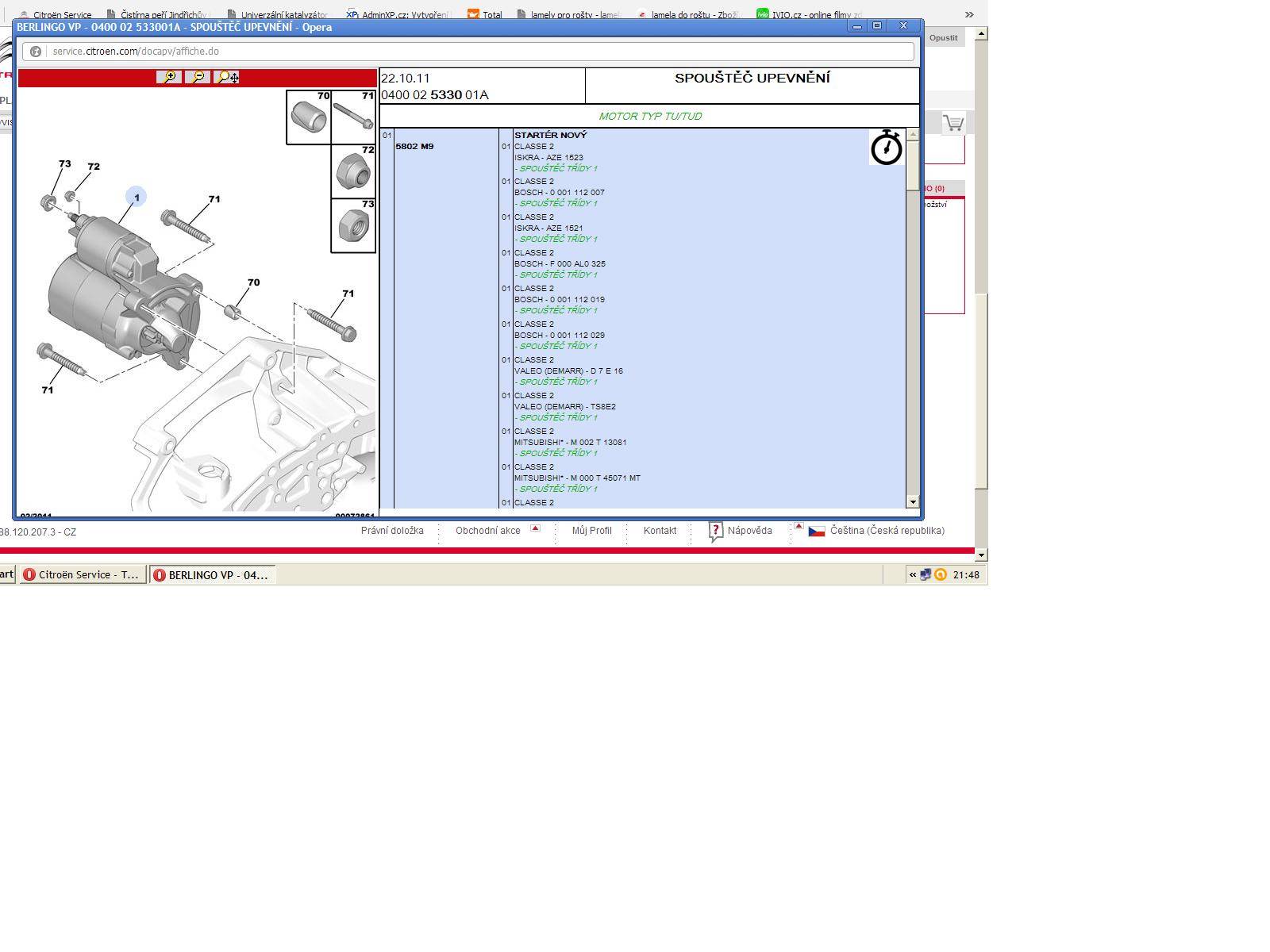This screenshot has height=952, width=1270.
Task: Click part thumbnail 73 flange nut
Action: (x=353, y=225)
